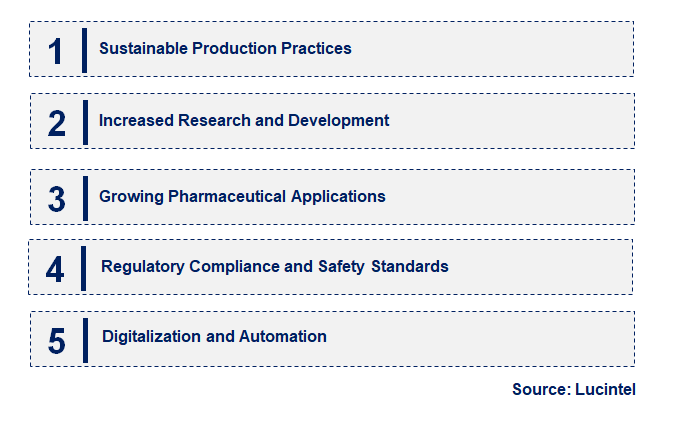Click the vertical bar beside number 4
Image resolution: width=674 pixels, height=423 pixels.
coord(83,269)
